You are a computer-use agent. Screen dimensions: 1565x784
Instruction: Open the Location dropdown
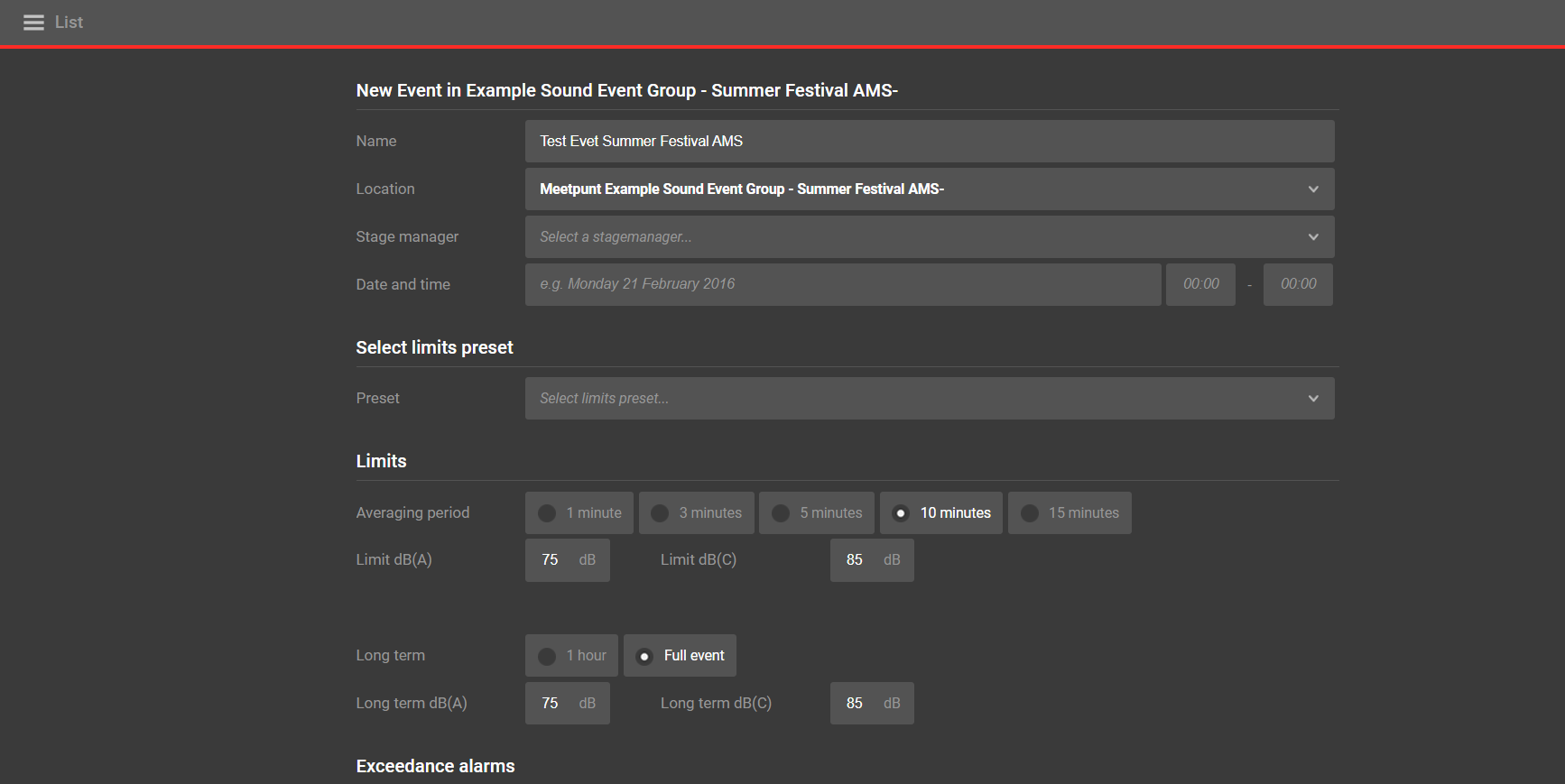[x=930, y=189]
